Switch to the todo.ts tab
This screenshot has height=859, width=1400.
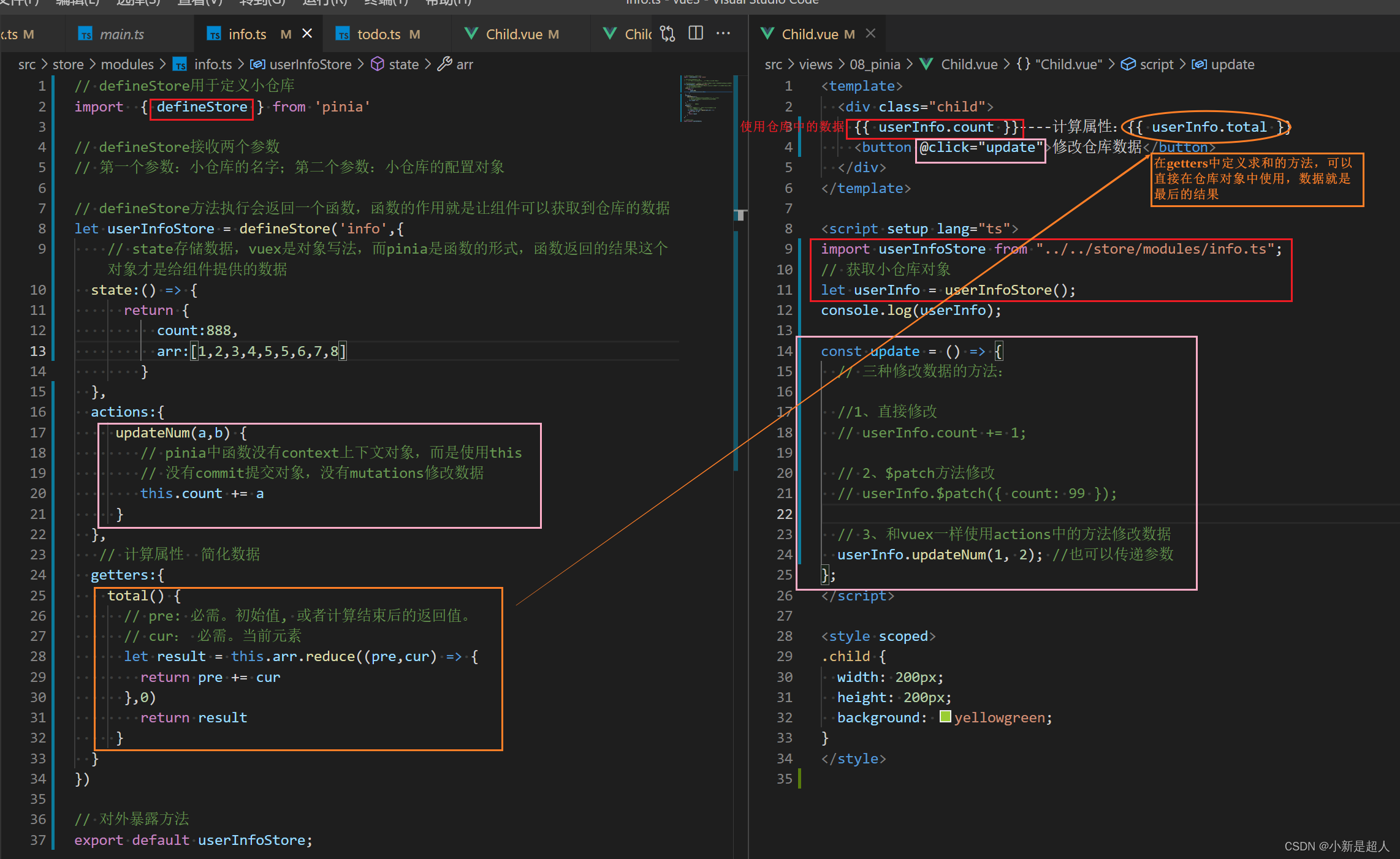tap(379, 34)
